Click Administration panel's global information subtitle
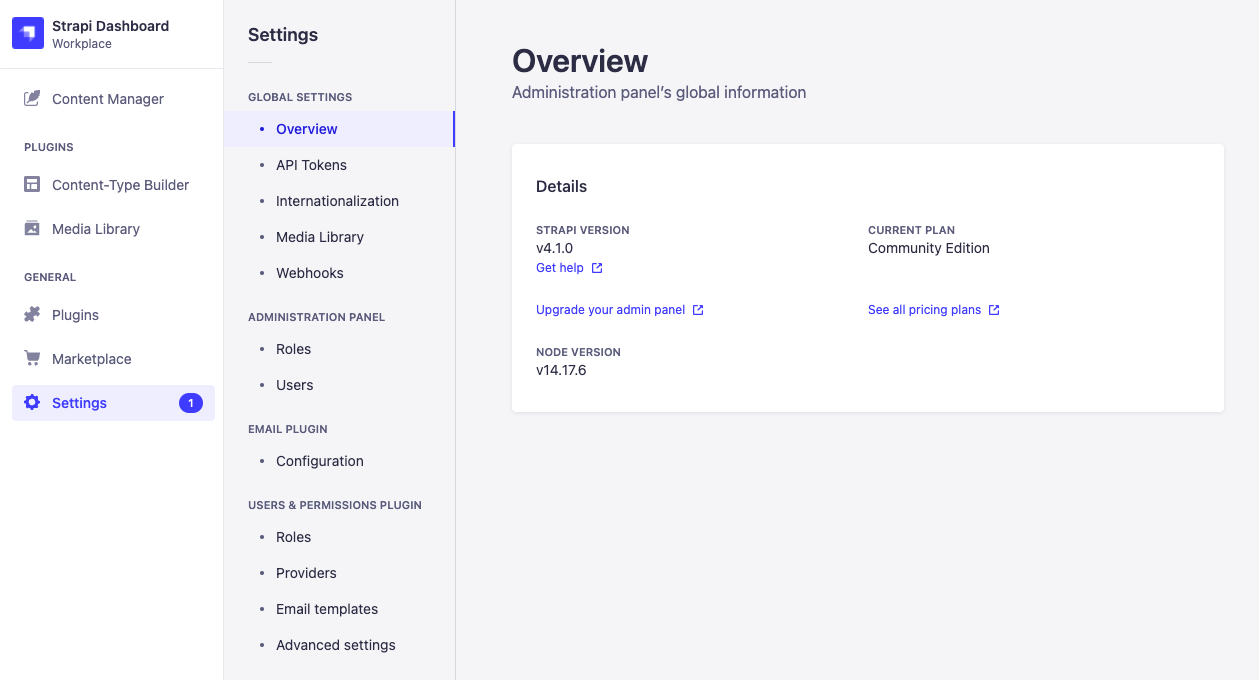The image size is (1259, 680). (x=659, y=92)
